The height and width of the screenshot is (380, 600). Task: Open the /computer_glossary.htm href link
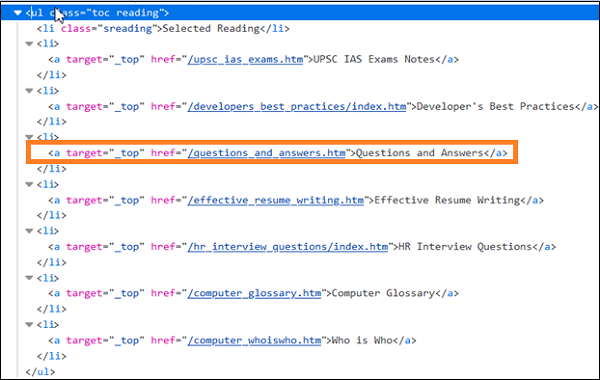[x=254, y=294]
